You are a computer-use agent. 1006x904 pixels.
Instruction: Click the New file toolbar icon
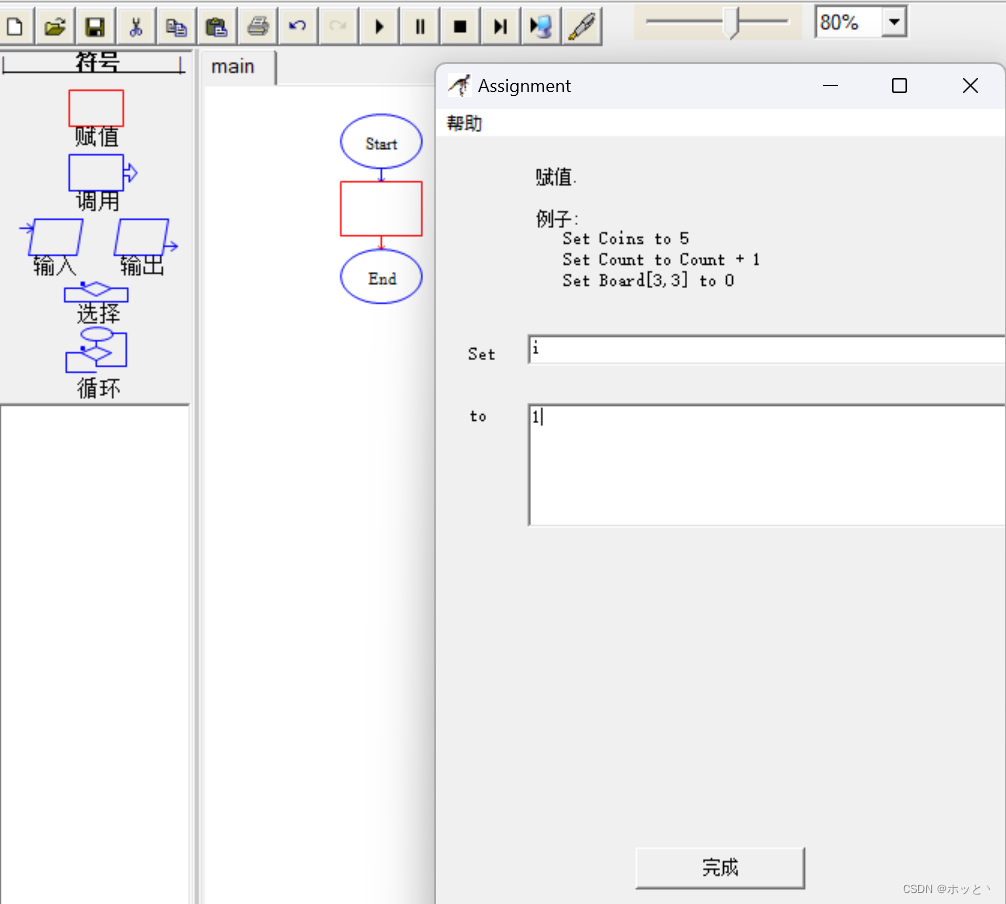tap(15, 26)
